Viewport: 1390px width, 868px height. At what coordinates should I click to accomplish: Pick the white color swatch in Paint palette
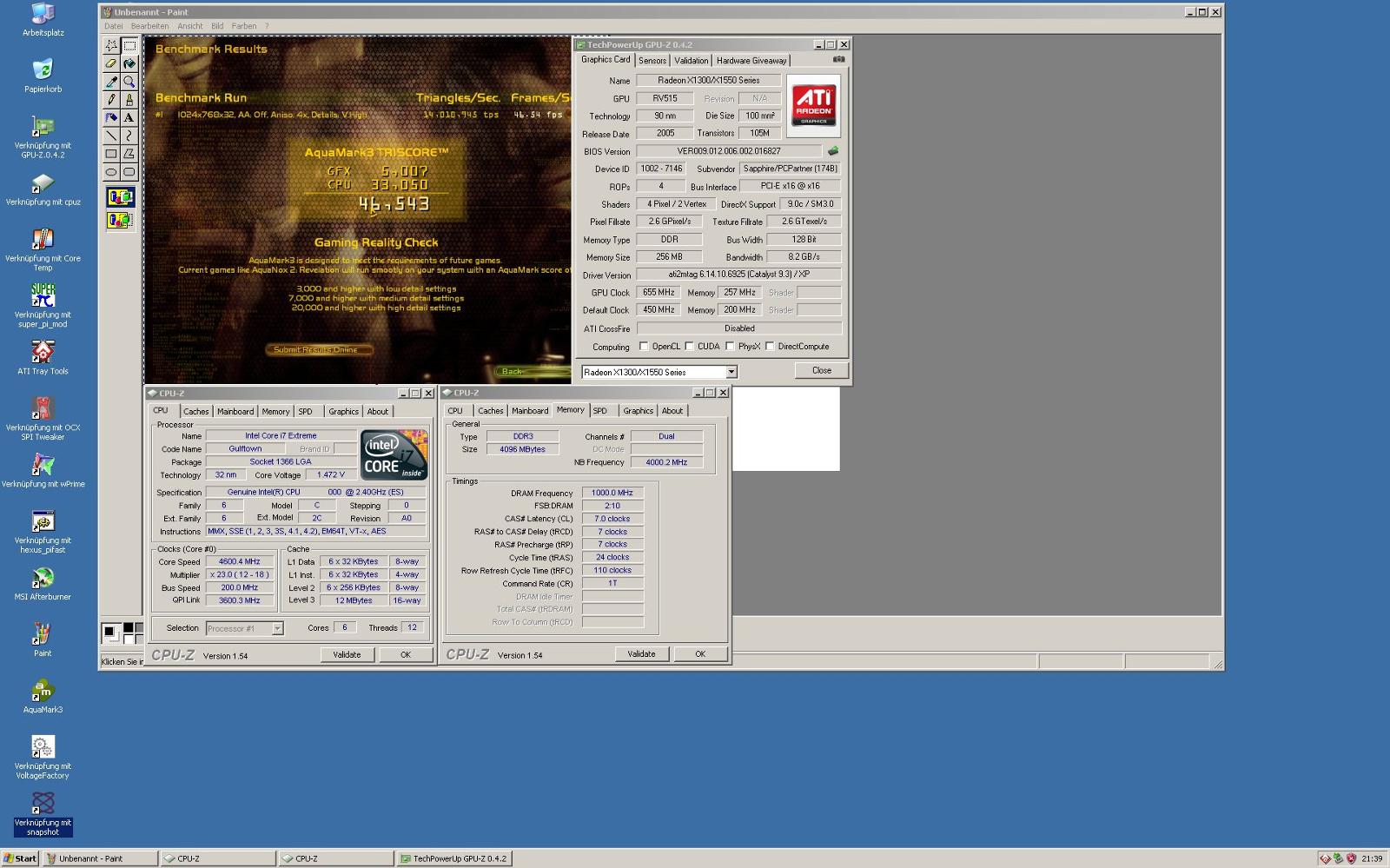[x=129, y=639]
